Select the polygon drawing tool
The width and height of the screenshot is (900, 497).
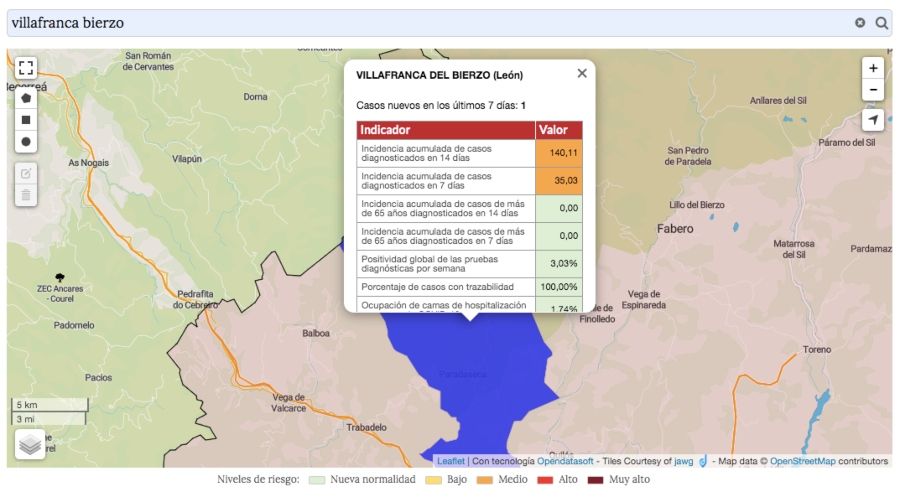26,98
